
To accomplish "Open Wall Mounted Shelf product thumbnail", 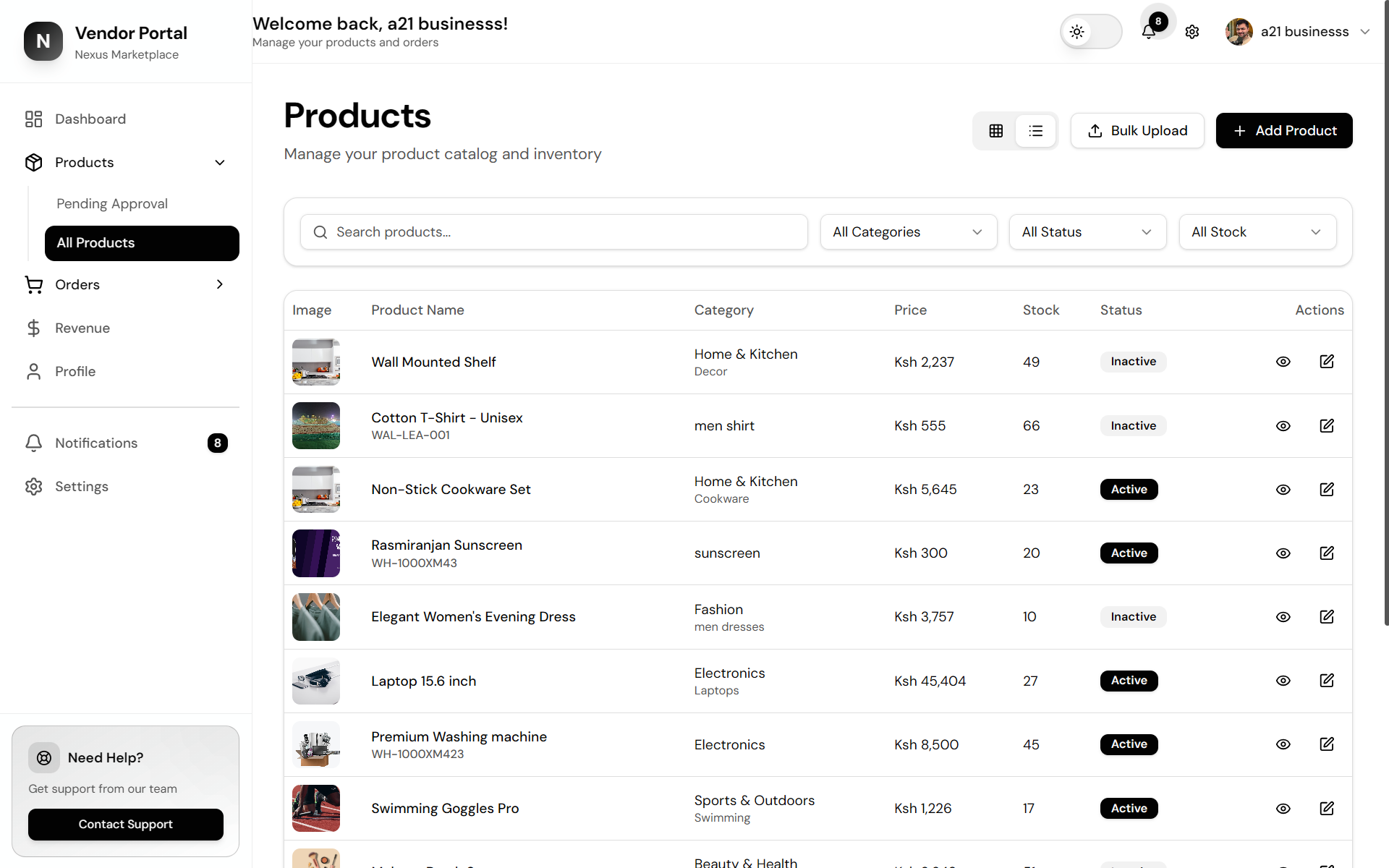I will pos(316,362).
